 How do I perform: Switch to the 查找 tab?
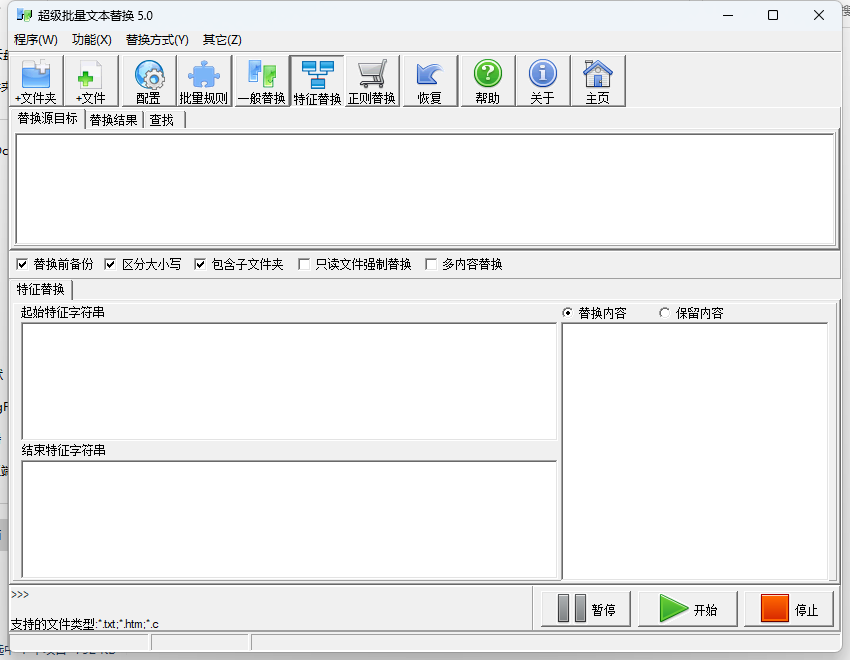click(162, 120)
